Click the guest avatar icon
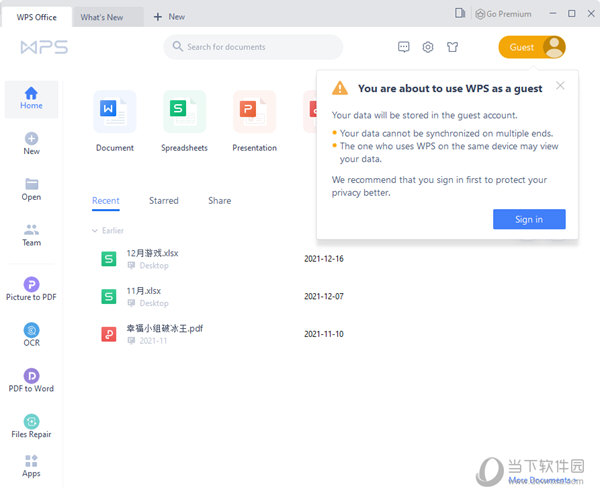 pyautogui.click(x=554, y=47)
